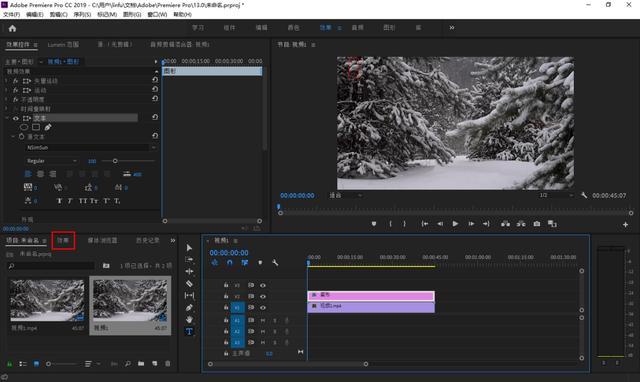Click the pink graphic clip on the timeline
Viewport: 640px width, 382px height.
(x=371, y=295)
